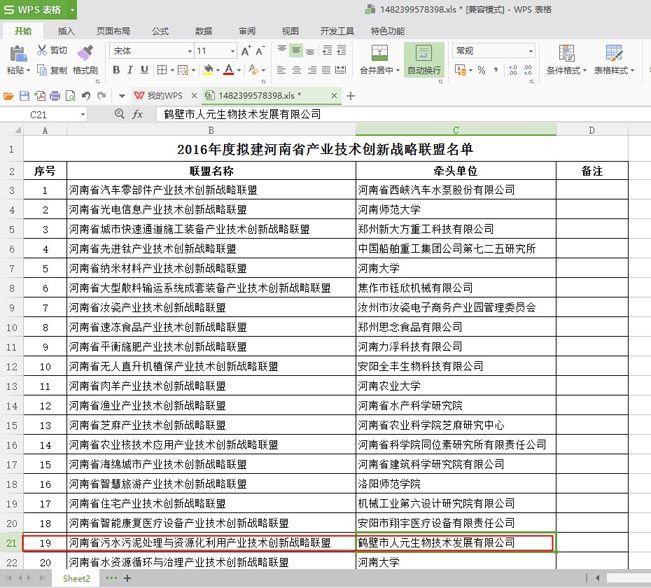Switch to the 插入 (Insert) ribbon tab

click(67, 31)
